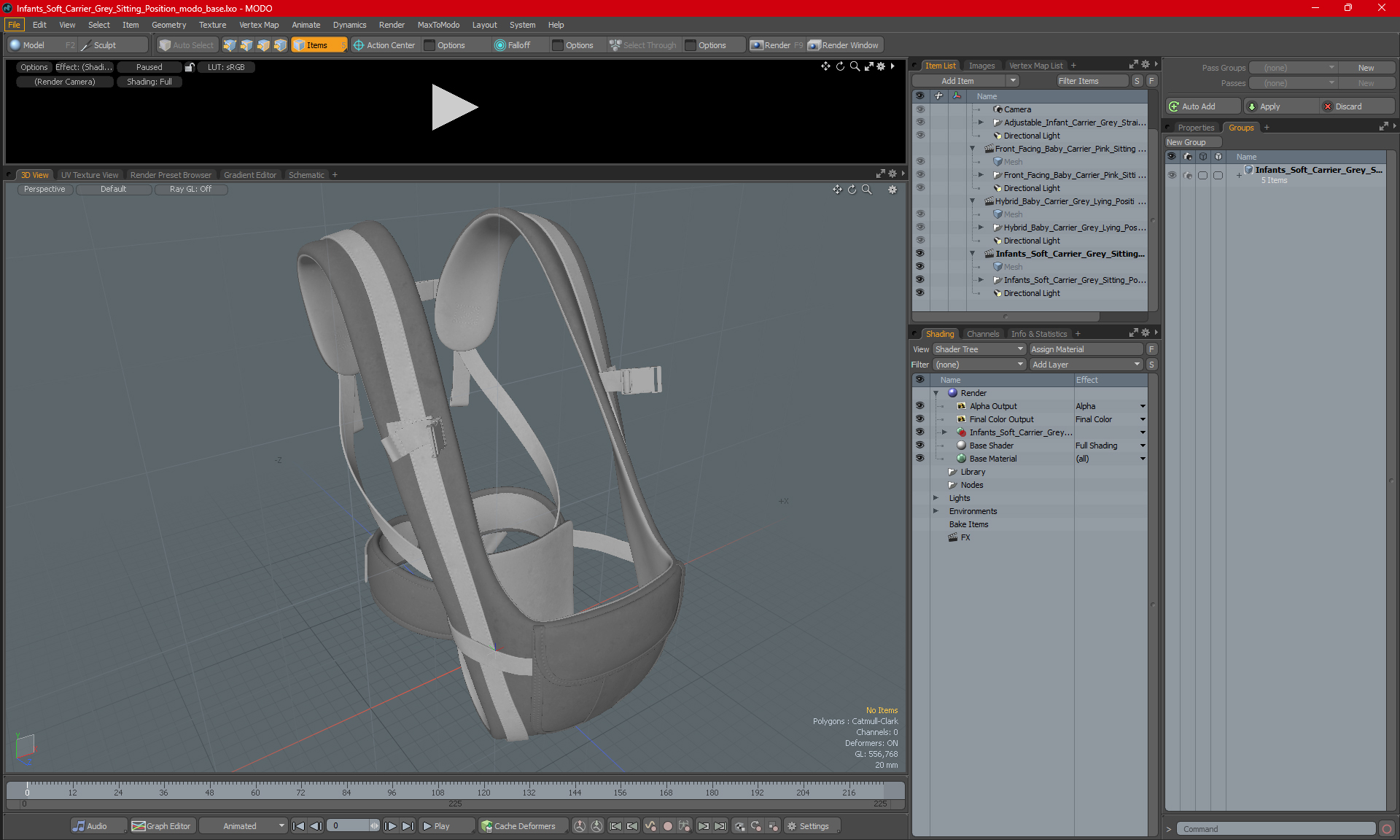Switch to Properties tab
The height and width of the screenshot is (840, 1400).
(1195, 128)
